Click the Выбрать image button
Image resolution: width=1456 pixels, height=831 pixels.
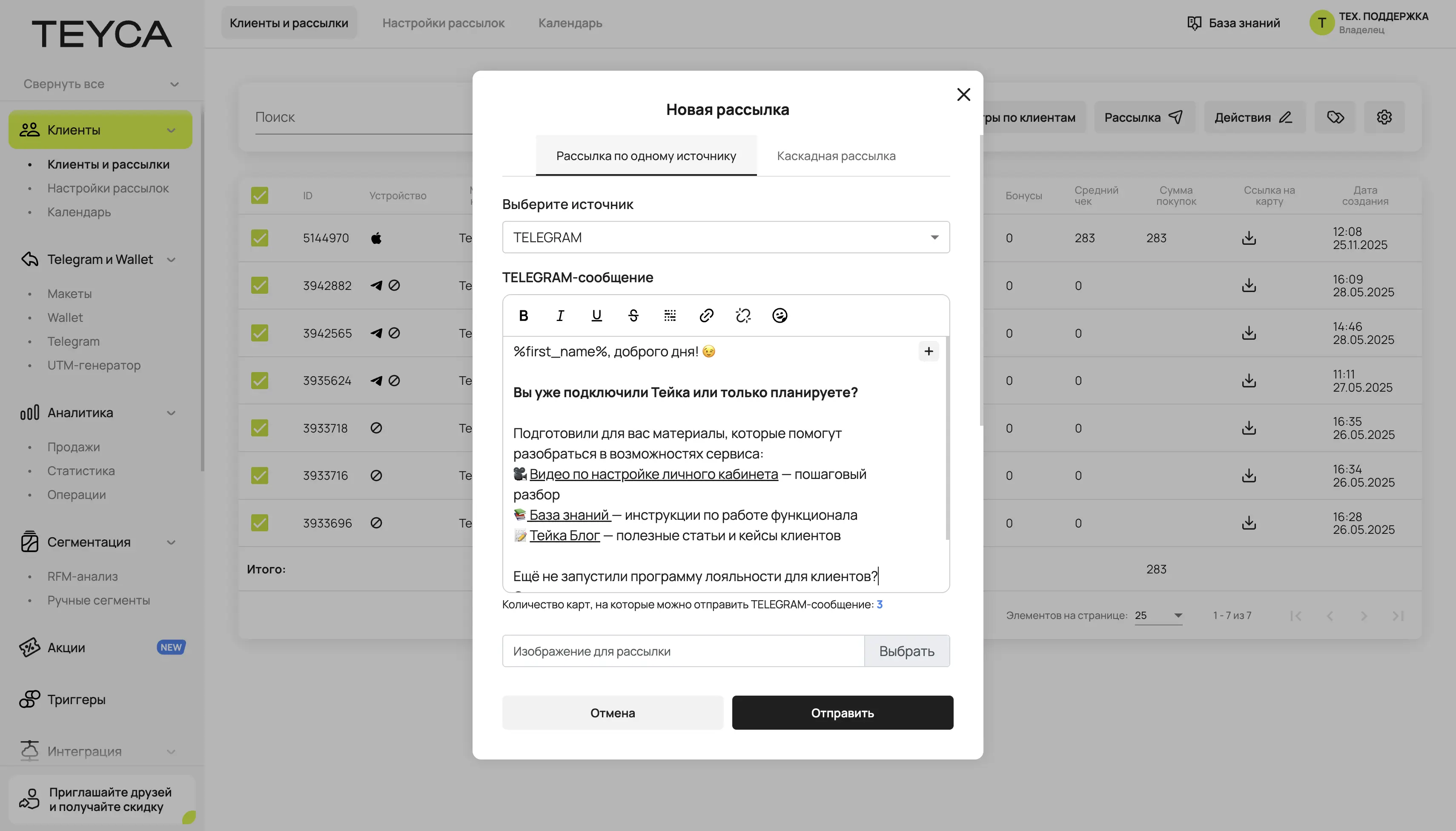coord(906,651)
